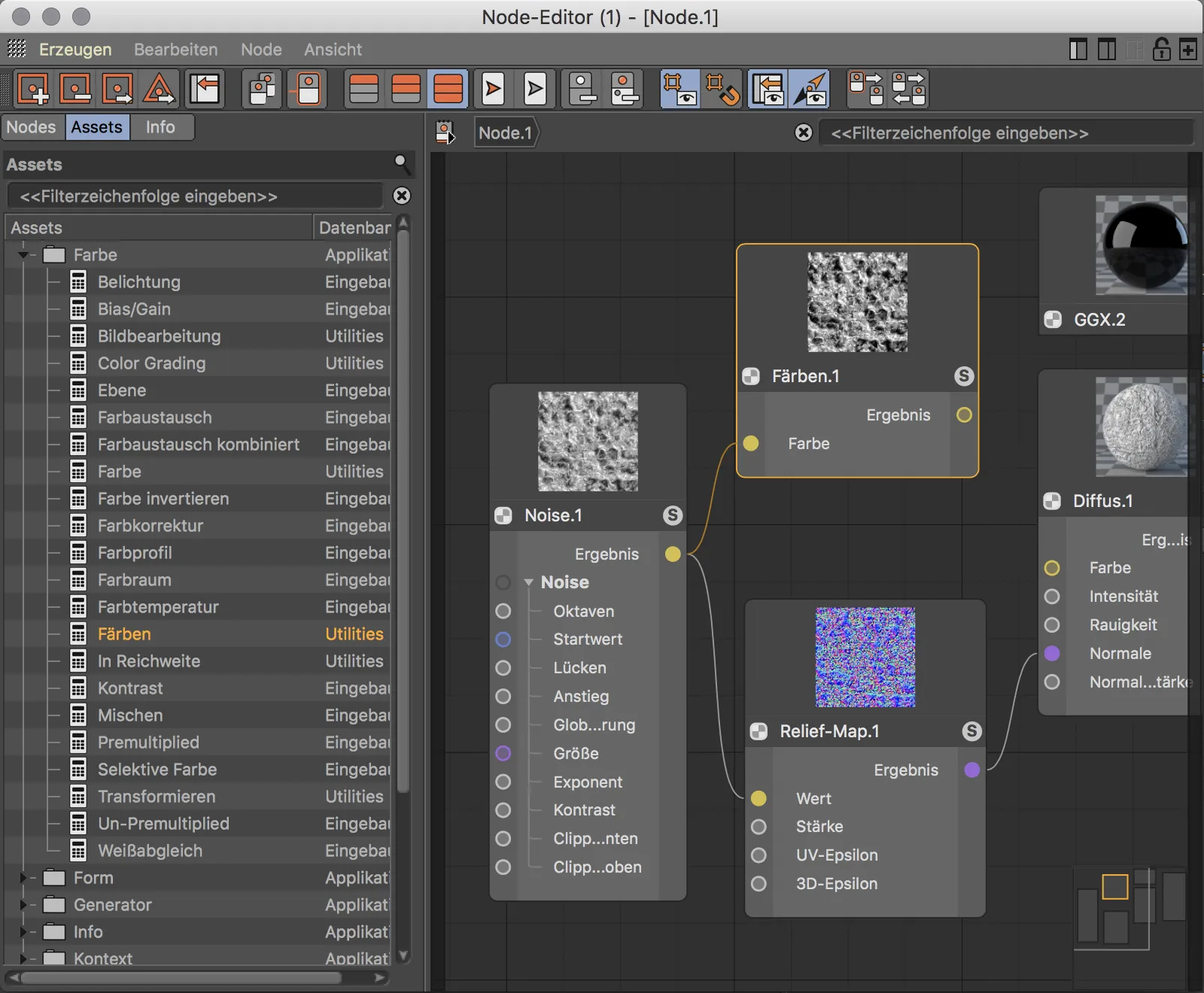The height and width of the screenshot is (993, 1204).
Task: Click the single node with orange outline icon
Action: click(x=308, y=89)
